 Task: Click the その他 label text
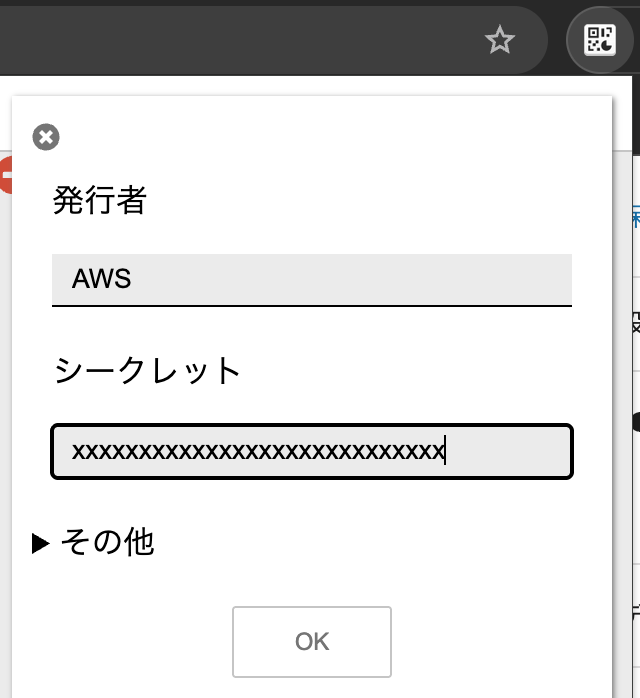[x=107, y=542]
